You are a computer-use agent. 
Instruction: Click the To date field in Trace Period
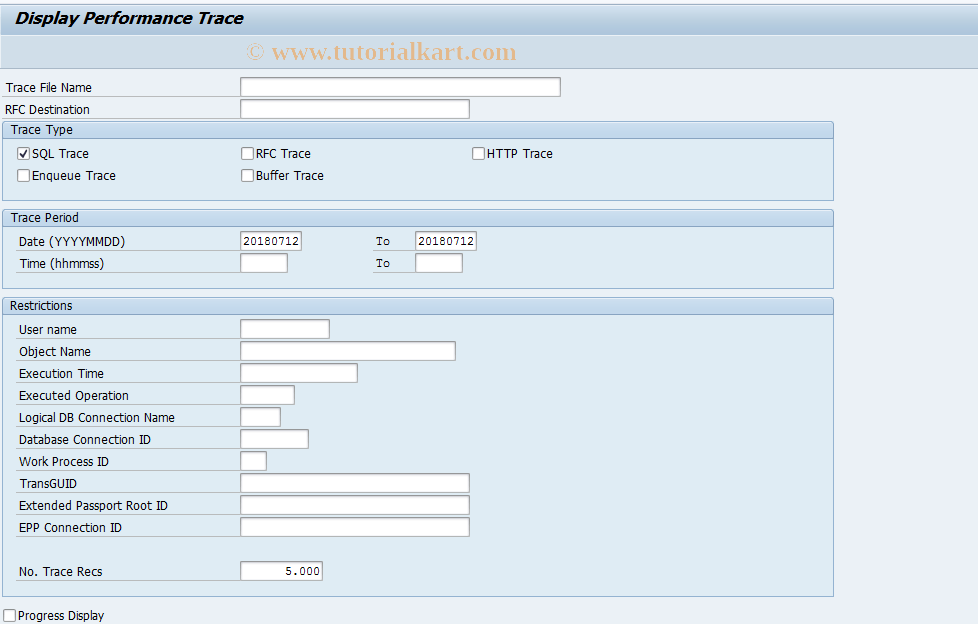(x=445, y=240)
